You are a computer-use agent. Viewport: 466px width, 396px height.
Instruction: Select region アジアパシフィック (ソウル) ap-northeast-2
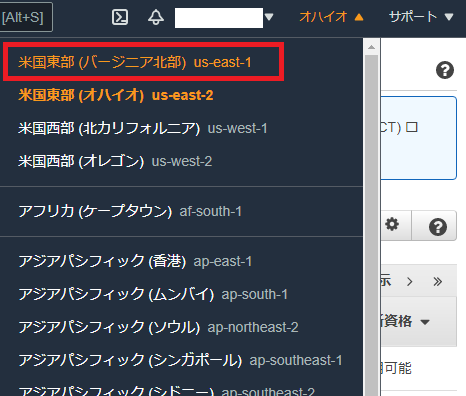(x=158, y=327)
